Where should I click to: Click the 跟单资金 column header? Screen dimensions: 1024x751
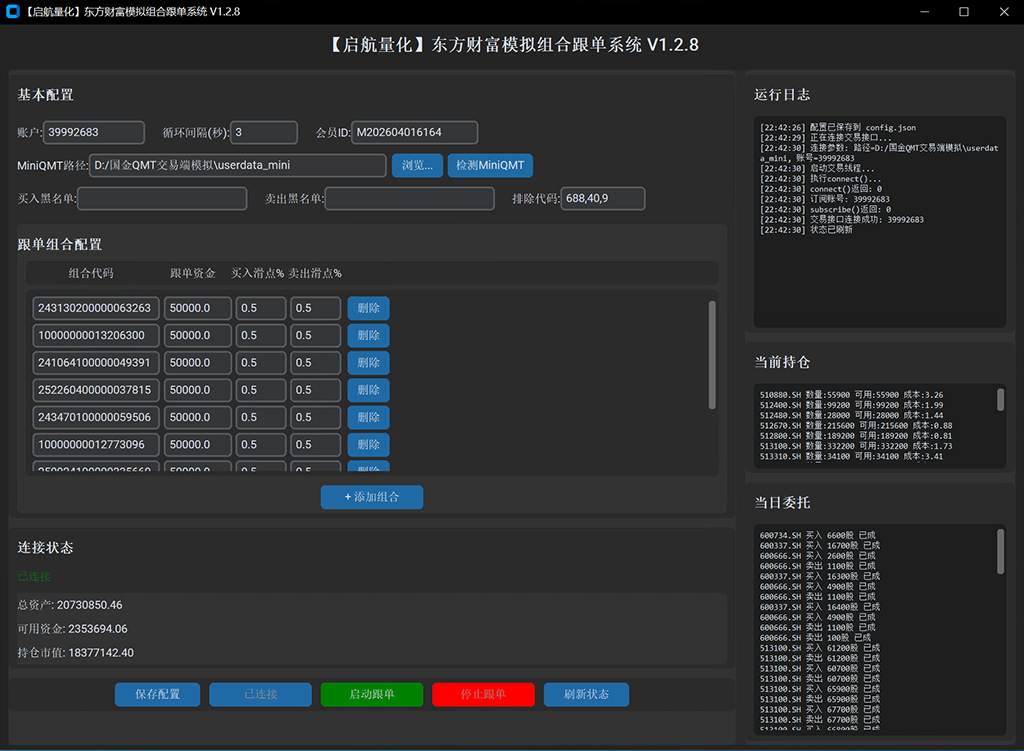pos(193,274)
